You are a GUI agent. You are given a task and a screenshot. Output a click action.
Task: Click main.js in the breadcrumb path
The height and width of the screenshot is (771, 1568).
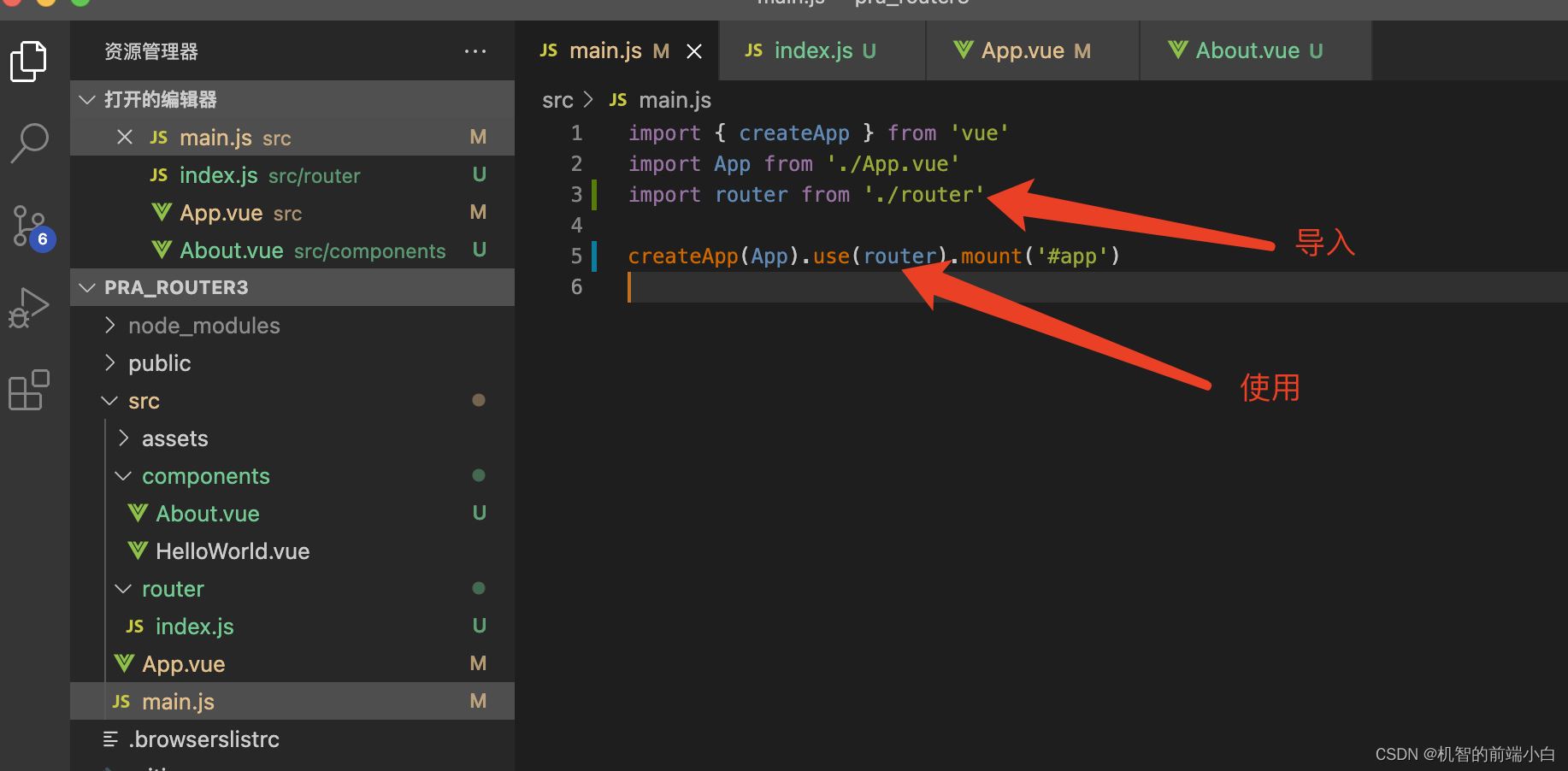pos(675,100)
